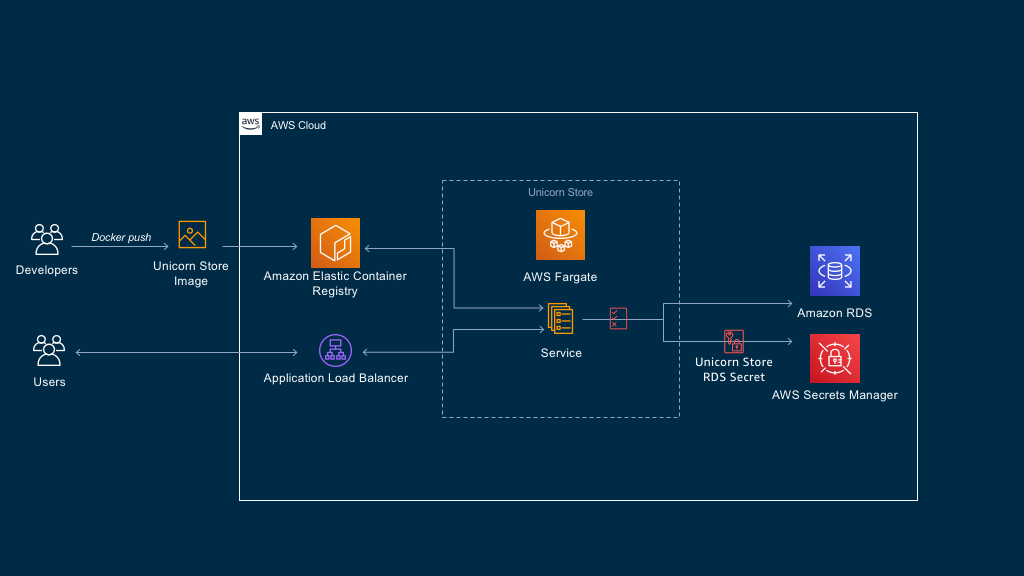Select the "Unicorn Store" group title
Screen dimensions: 1024x576
coord(560,193)
